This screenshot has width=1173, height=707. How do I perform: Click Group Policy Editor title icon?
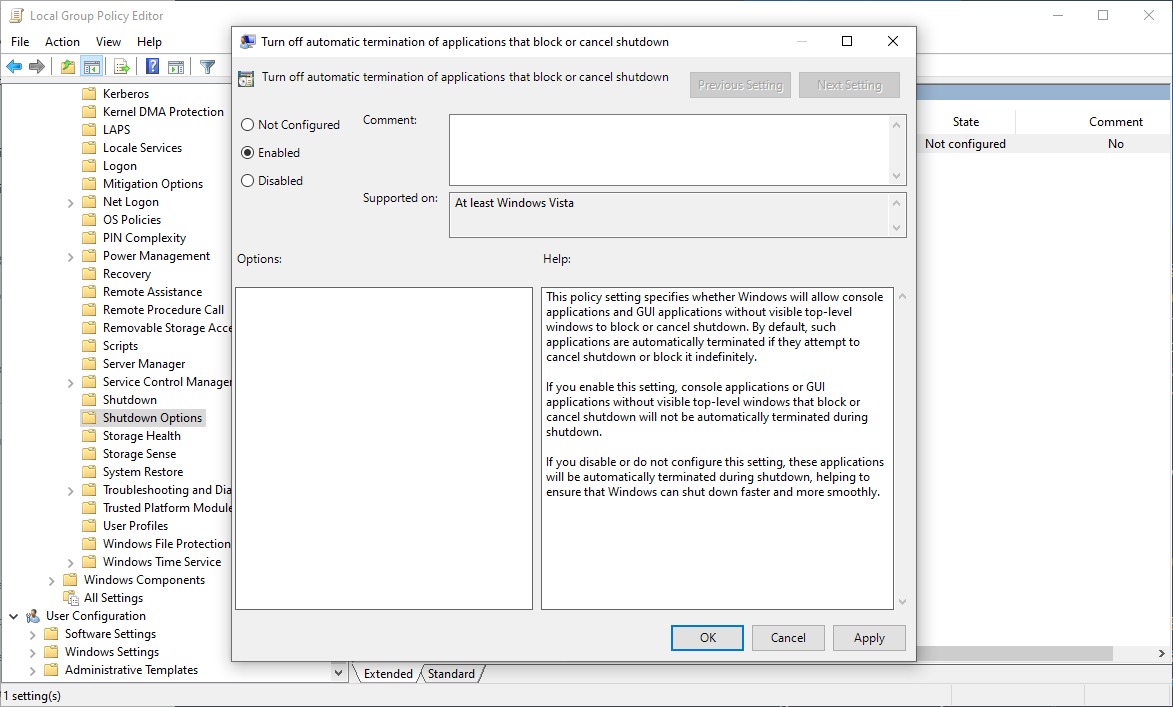pyautogui.click(x=16, y=15)
